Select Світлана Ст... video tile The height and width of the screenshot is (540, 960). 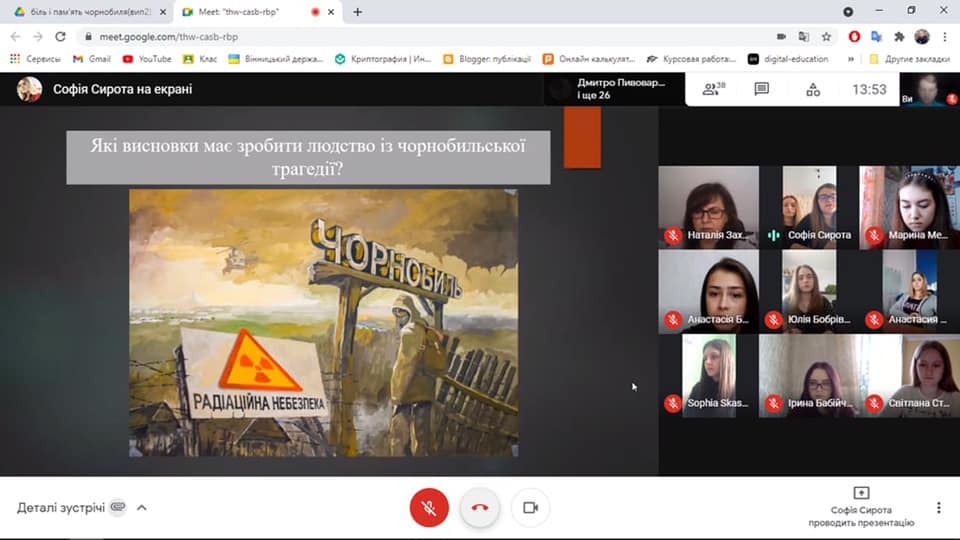(x=910, y=376)
